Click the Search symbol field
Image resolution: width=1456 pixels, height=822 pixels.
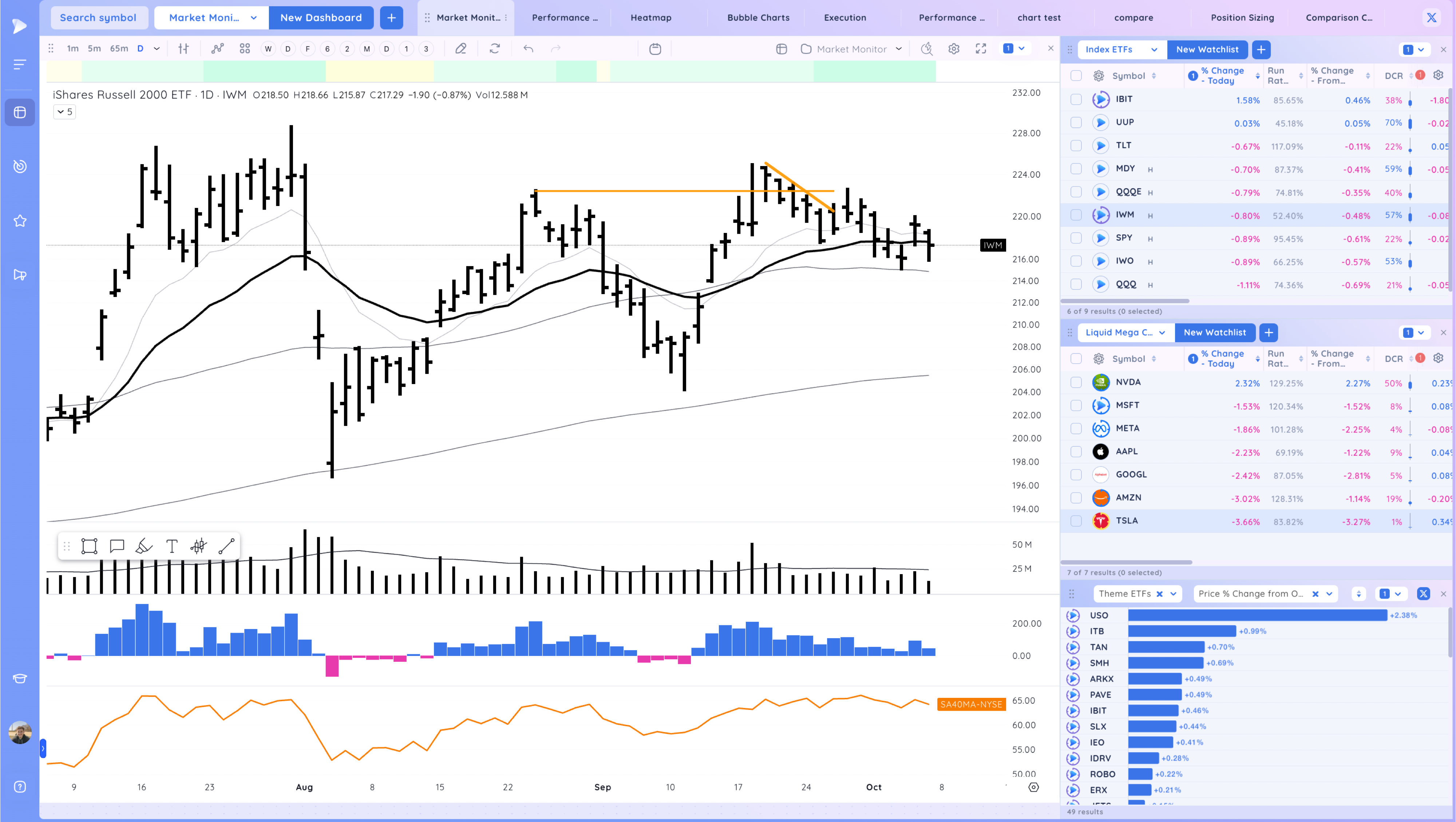click(x=98, y=17)
